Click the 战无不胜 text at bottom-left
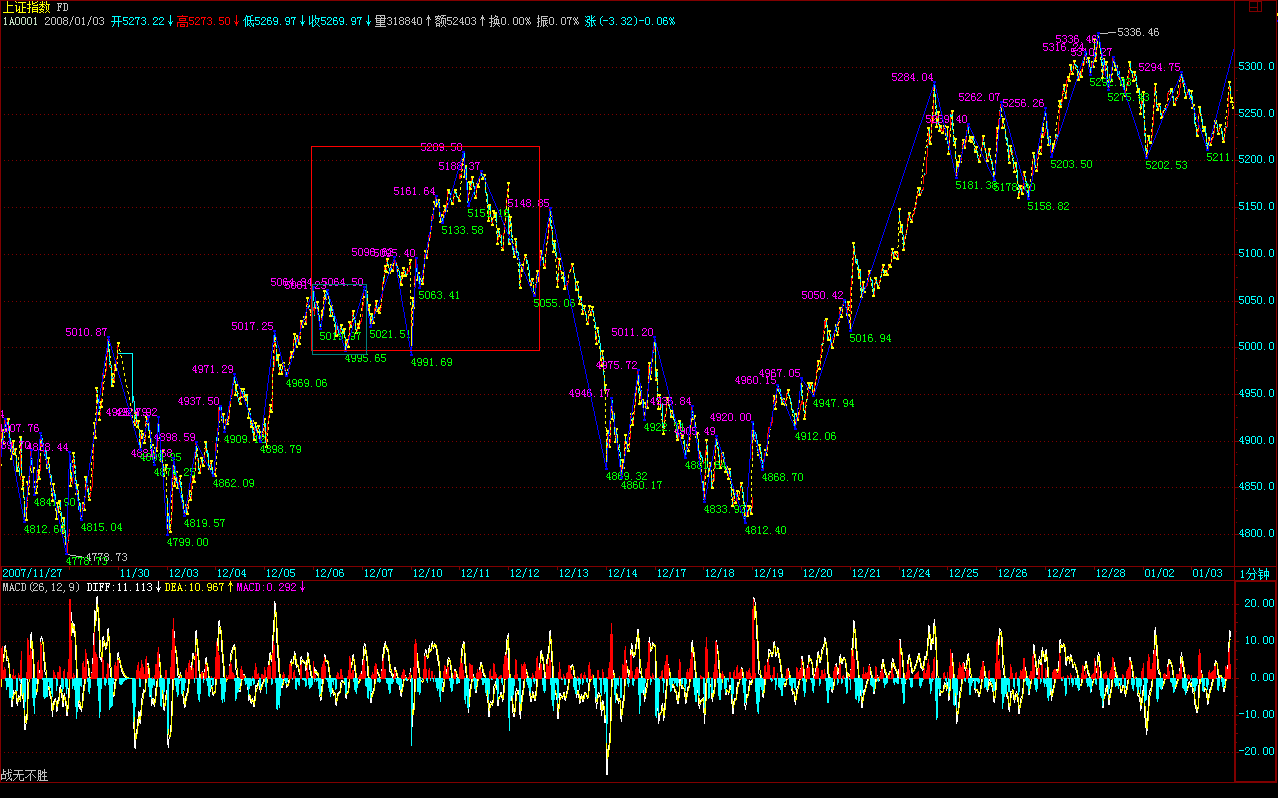This screenshot has width=1278, height=798. (25, 775)
